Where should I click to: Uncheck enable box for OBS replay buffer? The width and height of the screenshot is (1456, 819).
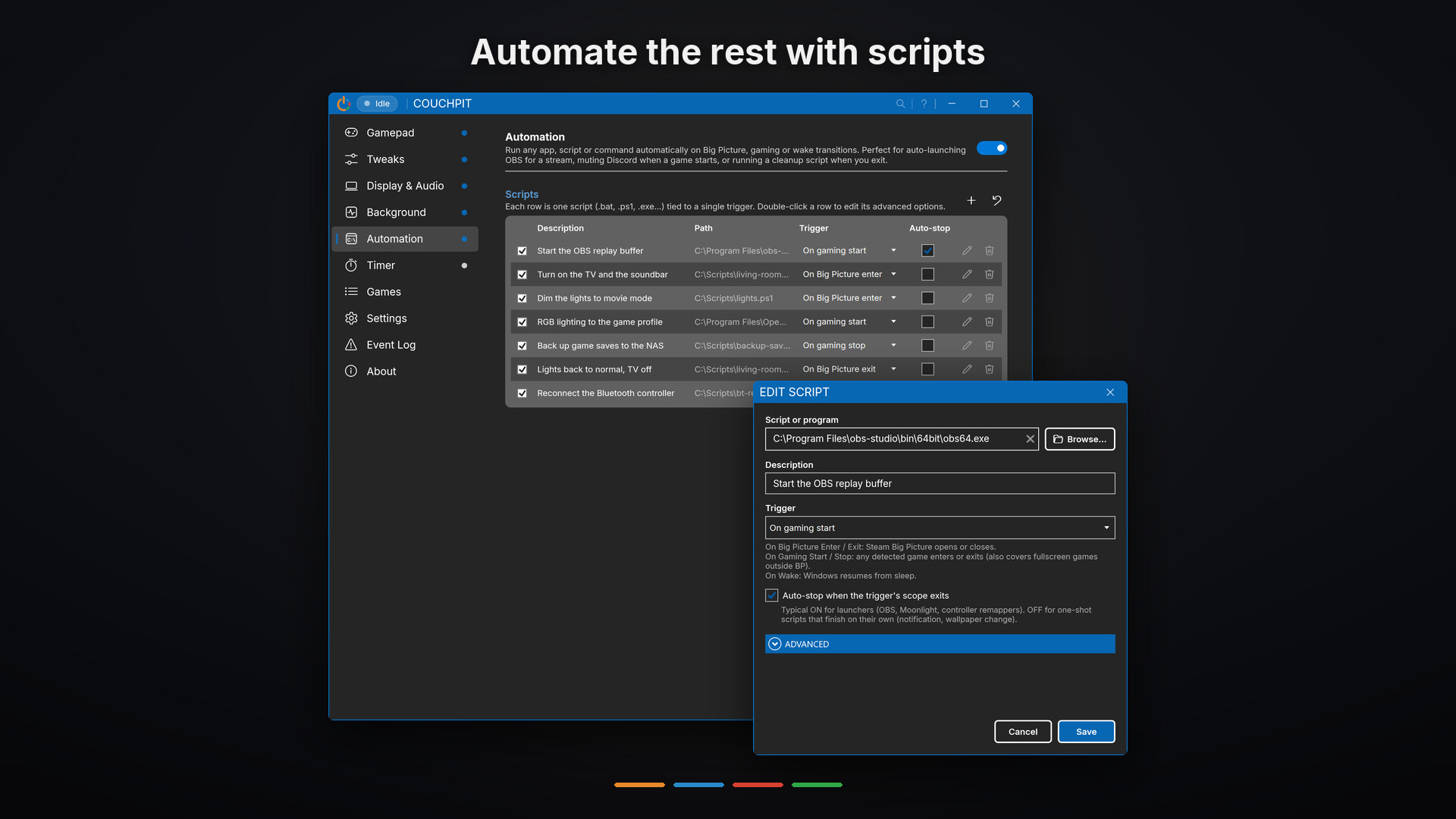(x=522, y=251)
